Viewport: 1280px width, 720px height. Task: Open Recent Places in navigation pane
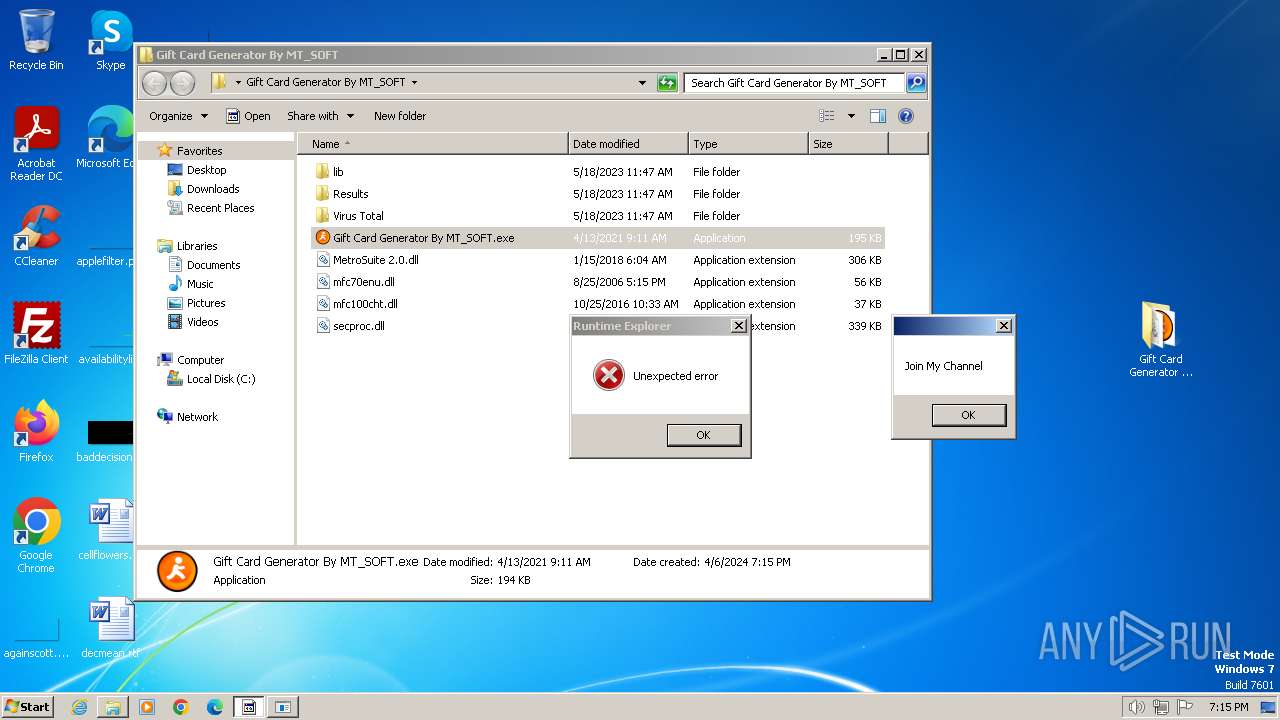(x=220, y=208)
